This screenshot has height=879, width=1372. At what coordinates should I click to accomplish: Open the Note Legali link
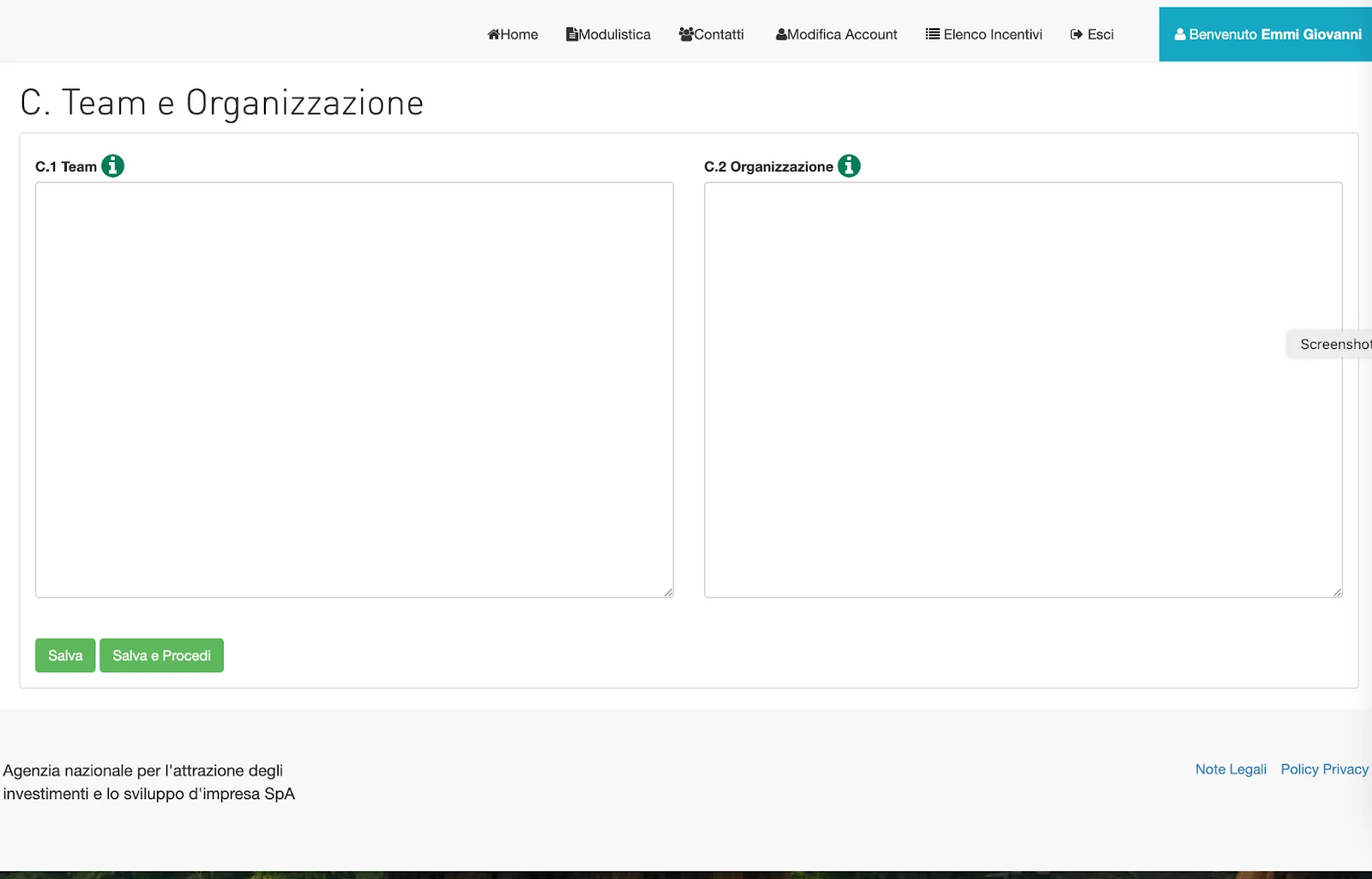click(x=1231, y=769)
